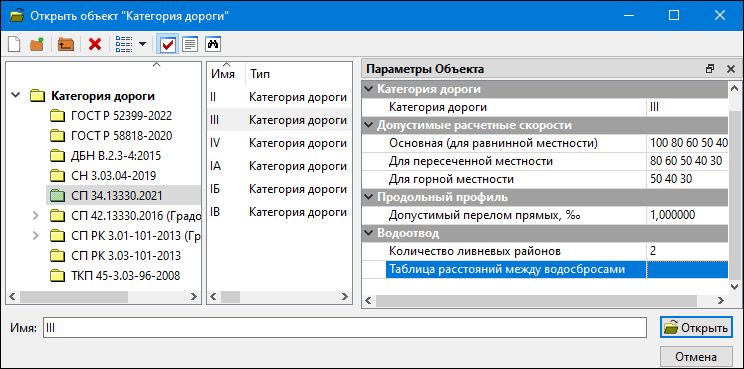744x369 pixels.
Task: Collapse the Категория дороги root tree node
Action: pyautogui.click(x=16, y=95)
